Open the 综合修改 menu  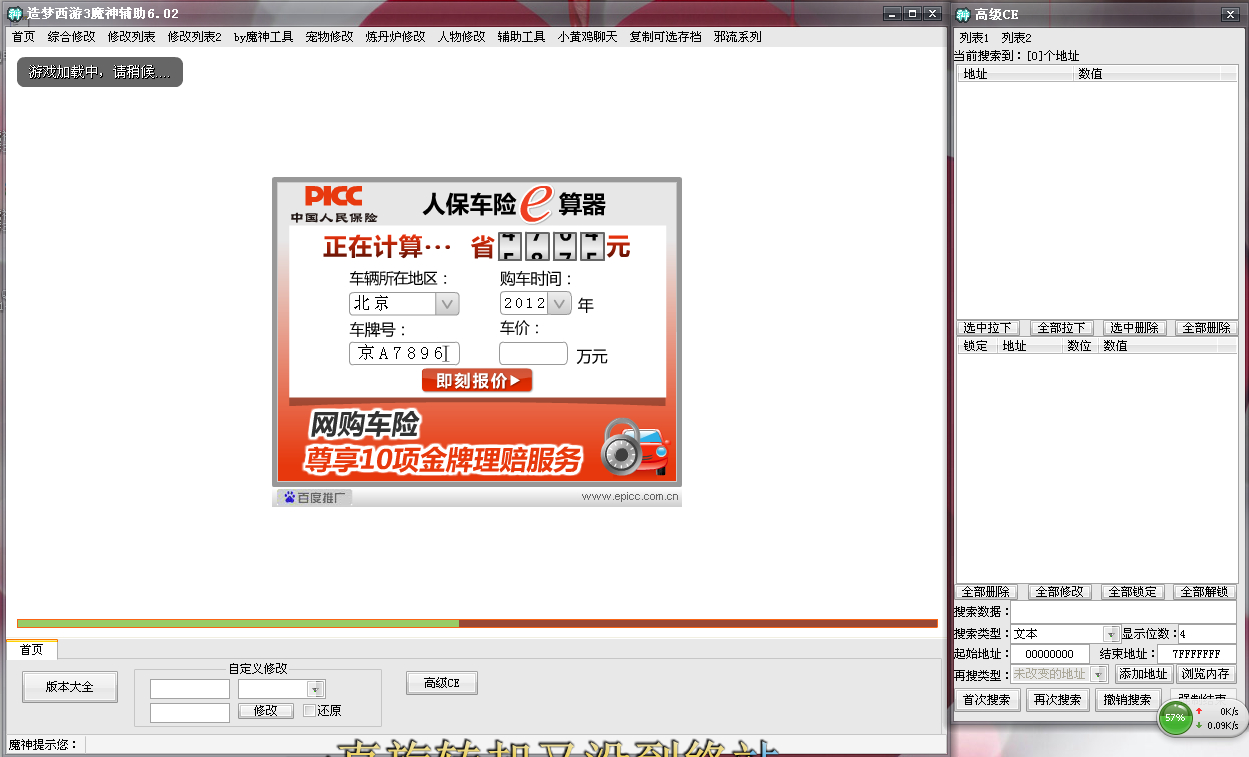coord(71,37)
